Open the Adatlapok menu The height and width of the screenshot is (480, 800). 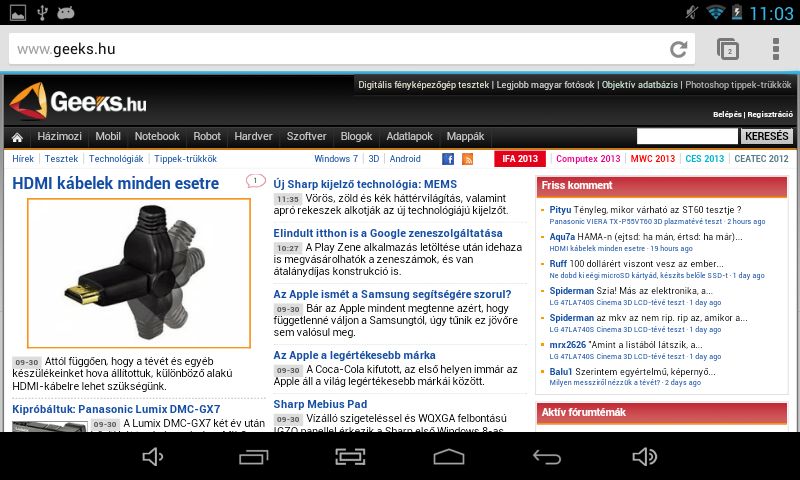[409, 137]
